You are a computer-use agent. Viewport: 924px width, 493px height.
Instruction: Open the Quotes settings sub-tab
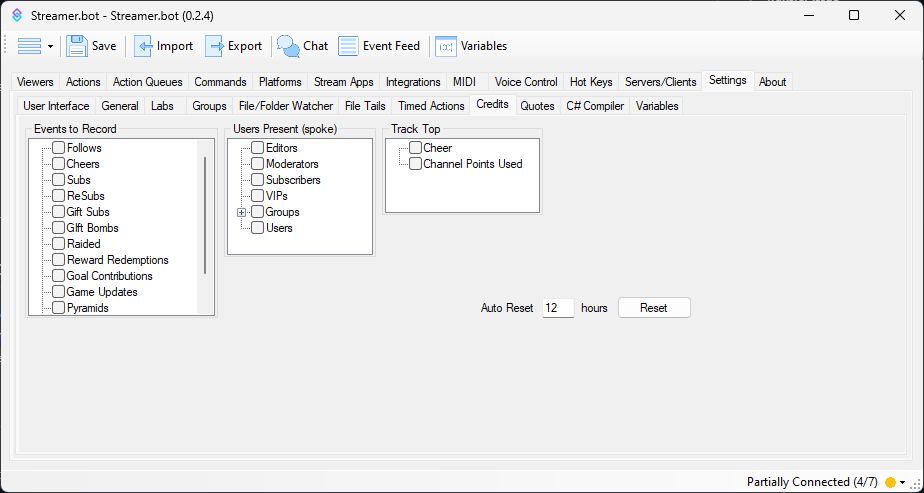(x=537, y=106)
